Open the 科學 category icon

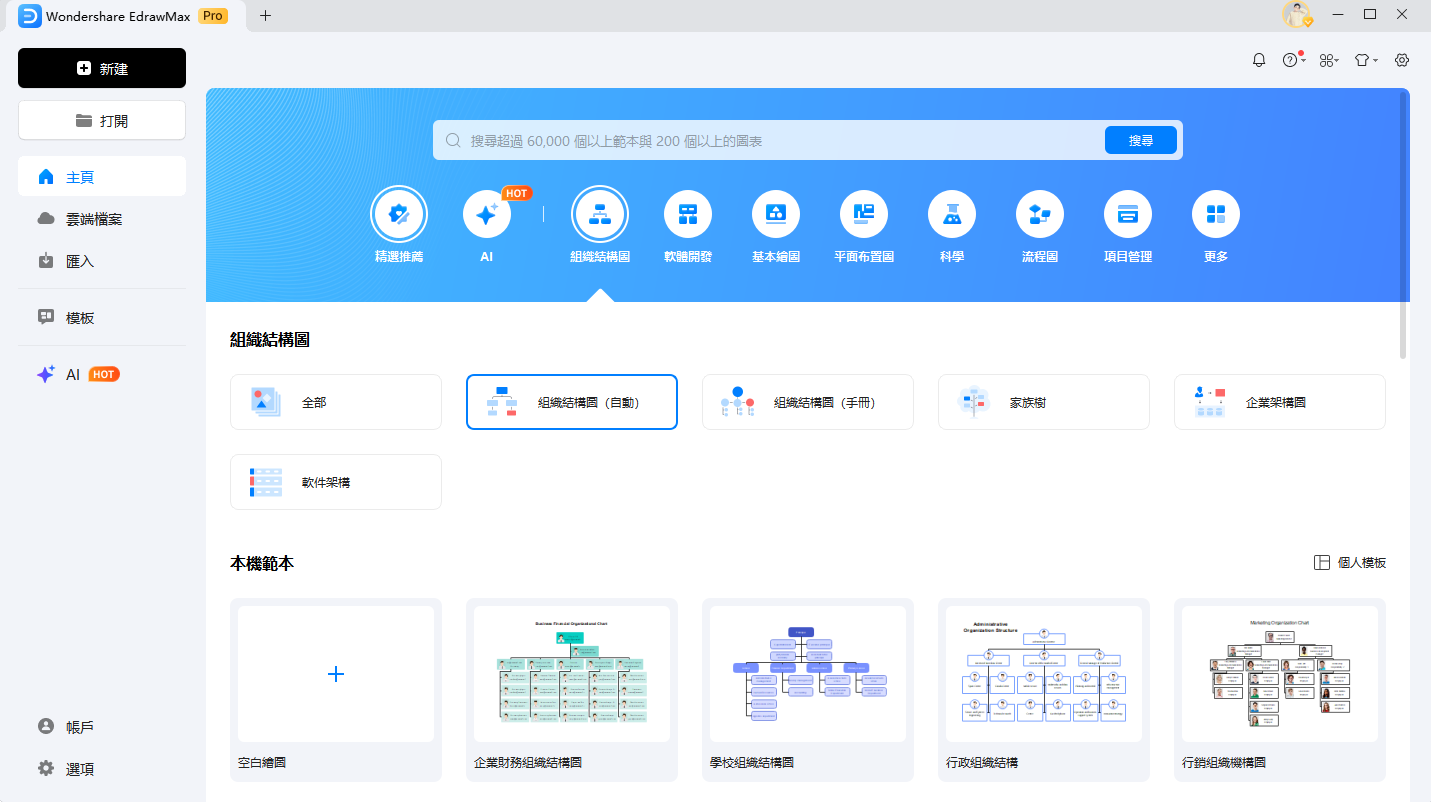click(952, 214)
